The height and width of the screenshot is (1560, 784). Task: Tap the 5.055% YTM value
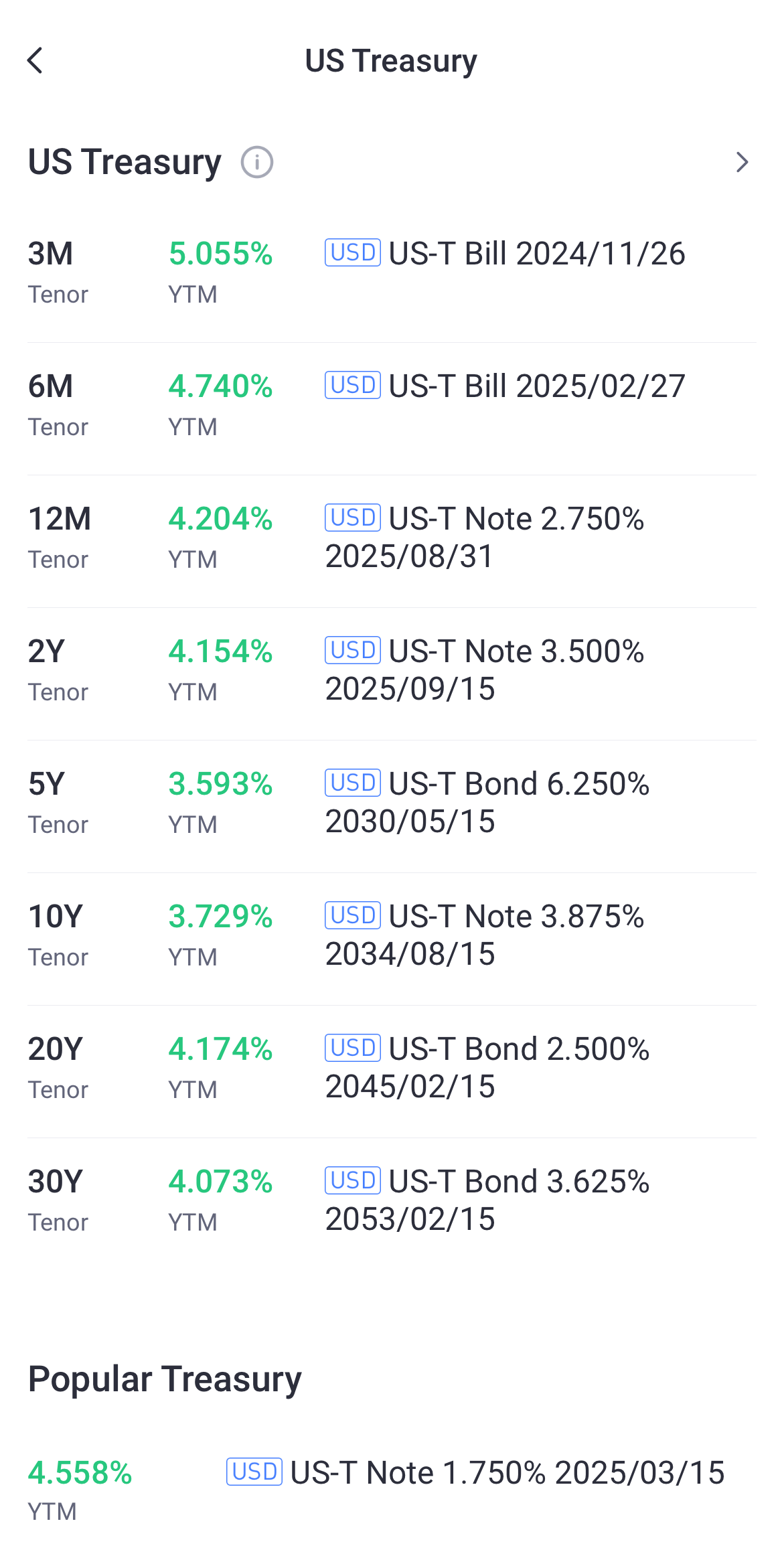(x=220, y=254)
